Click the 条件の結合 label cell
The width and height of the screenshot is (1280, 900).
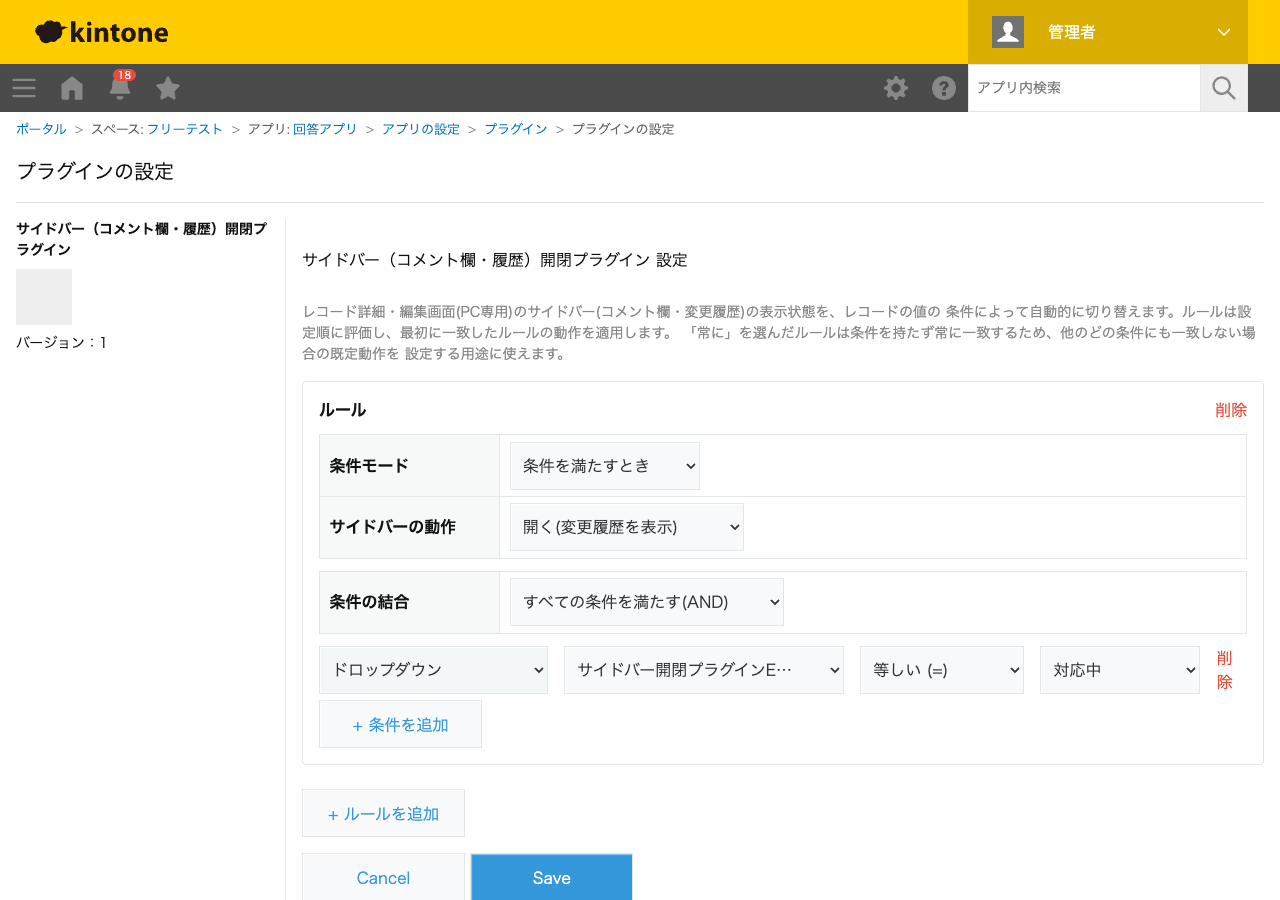coord(409,602)
